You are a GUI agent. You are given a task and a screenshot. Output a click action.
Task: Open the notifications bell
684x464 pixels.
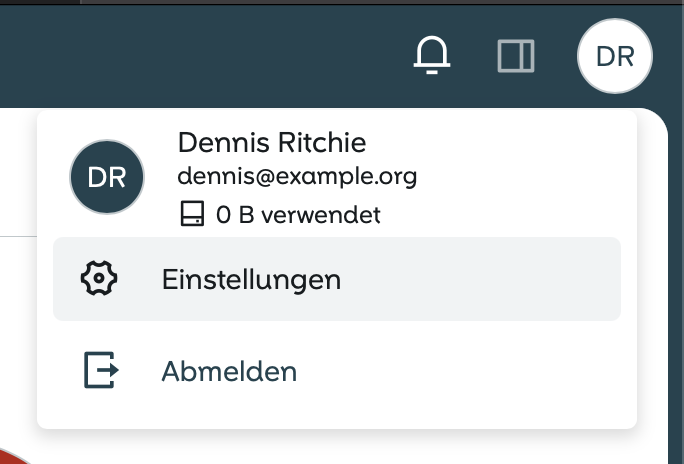click(x=433, y=55)
